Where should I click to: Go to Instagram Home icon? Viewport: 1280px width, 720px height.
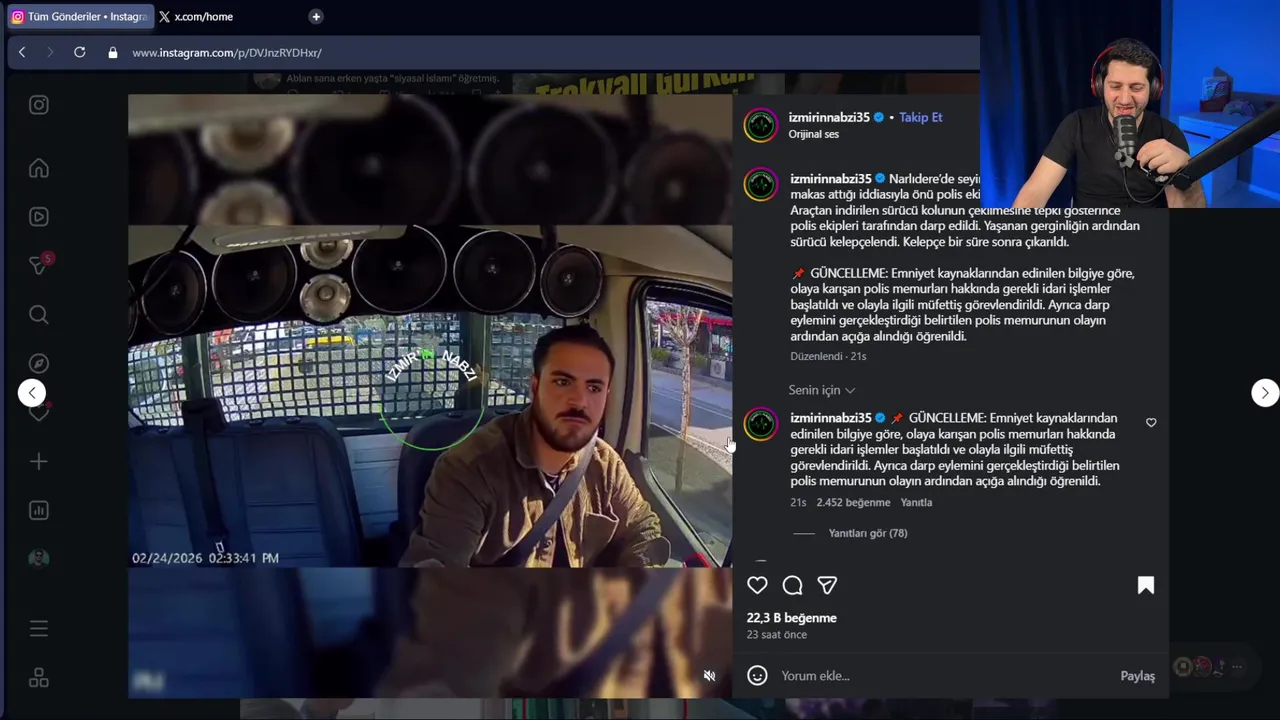[x=39, y=168]
